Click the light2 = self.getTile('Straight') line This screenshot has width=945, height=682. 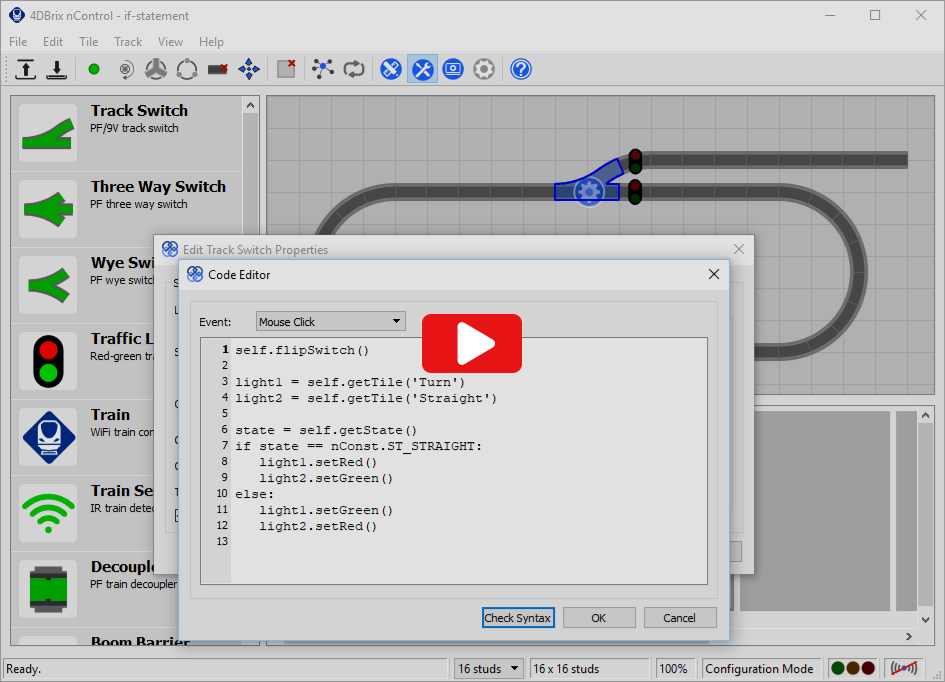[x=366, y=398]
